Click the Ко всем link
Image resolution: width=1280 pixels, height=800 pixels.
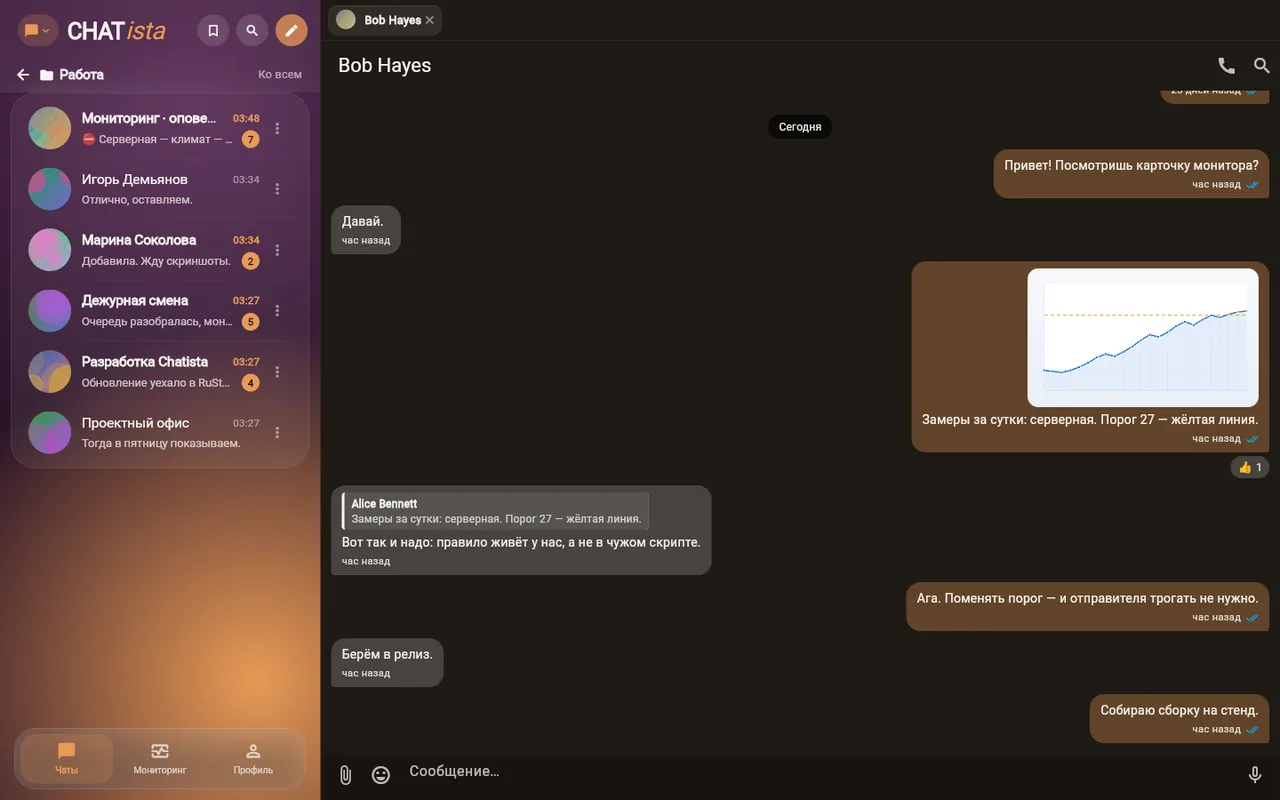[280, 75]
